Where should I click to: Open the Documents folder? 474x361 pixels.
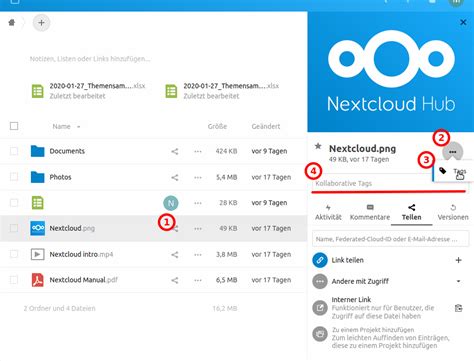(x=67, y=151)
